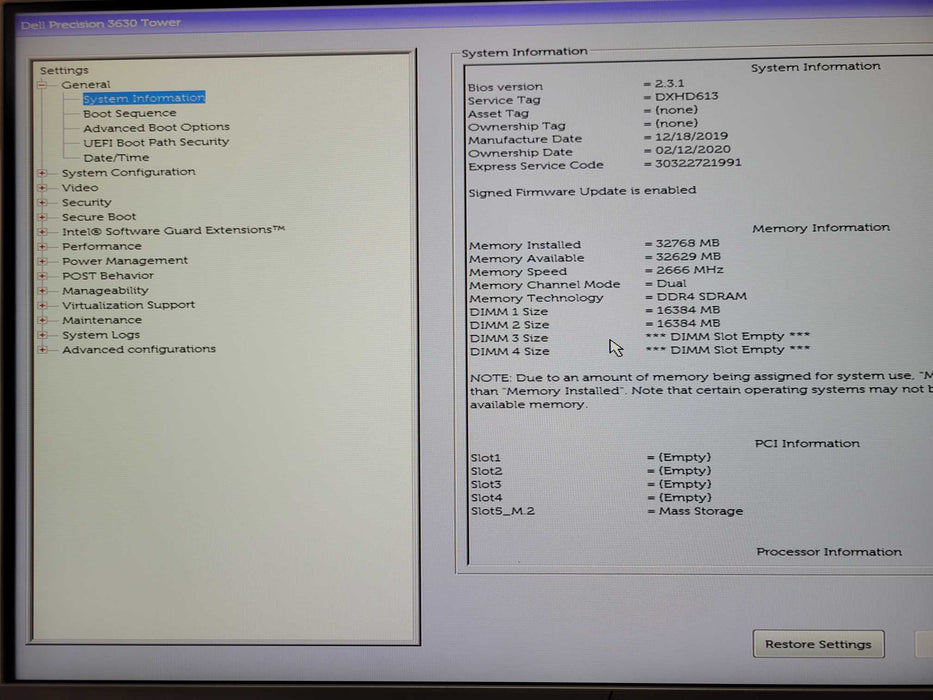Select the General category label

(86, 85)
